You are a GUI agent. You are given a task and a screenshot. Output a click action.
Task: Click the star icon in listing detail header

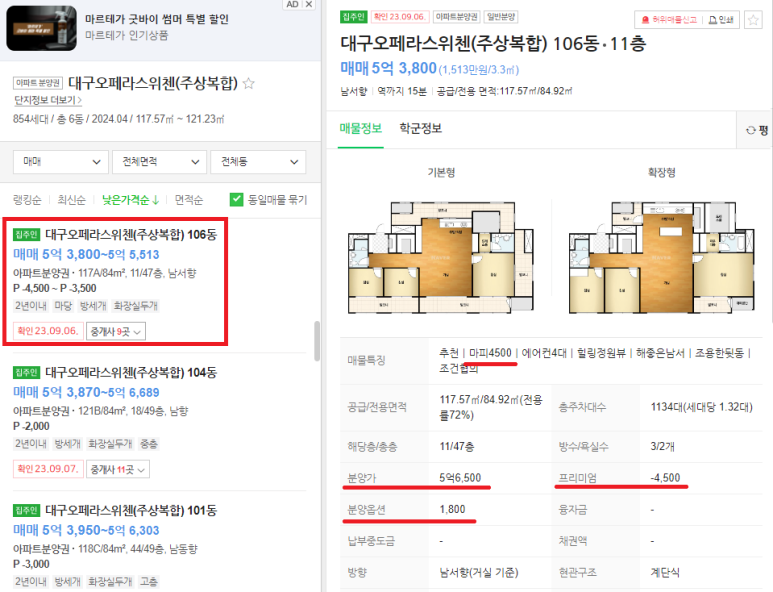[x=753, y=20]
